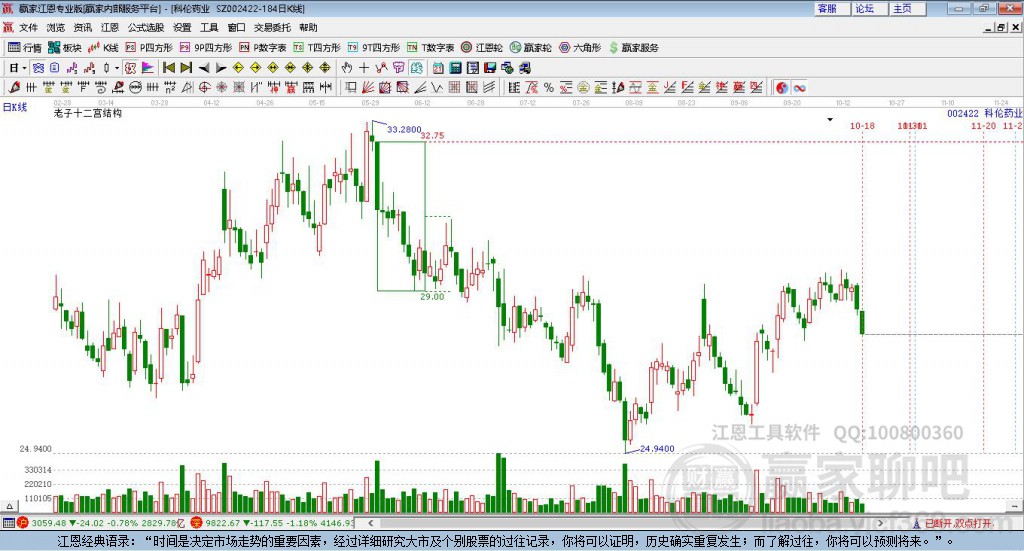Select the parallel lines drawing tool
This screenshot has width=1024, height=551.
click(x=489, y=87)
